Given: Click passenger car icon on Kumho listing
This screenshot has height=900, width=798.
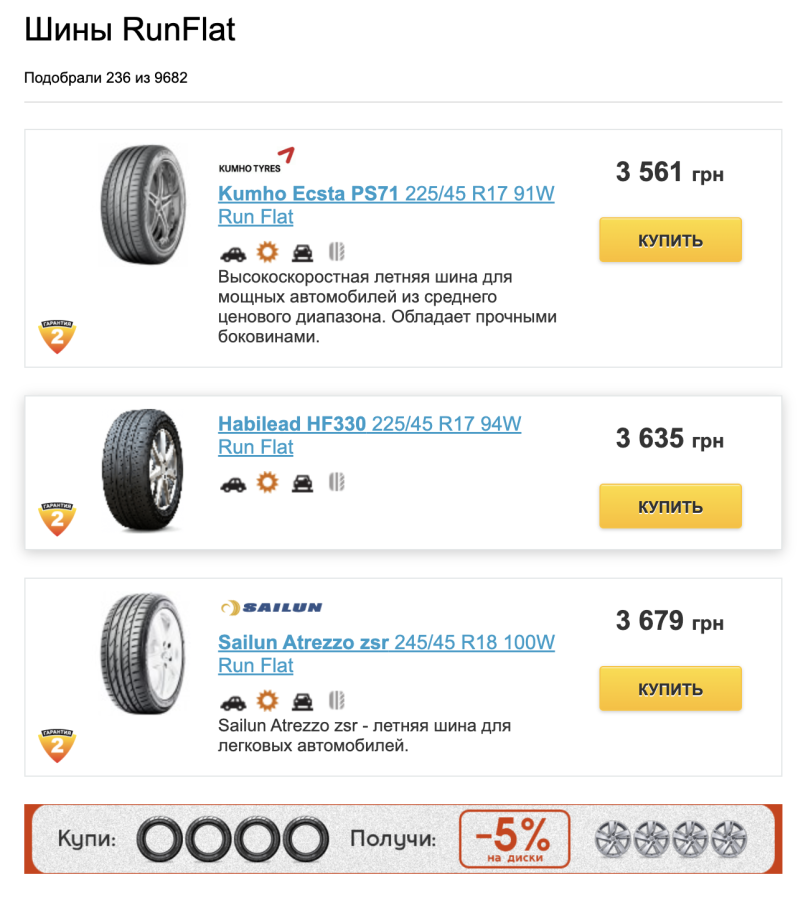Looking at the screenshot, I should point(233,253).
